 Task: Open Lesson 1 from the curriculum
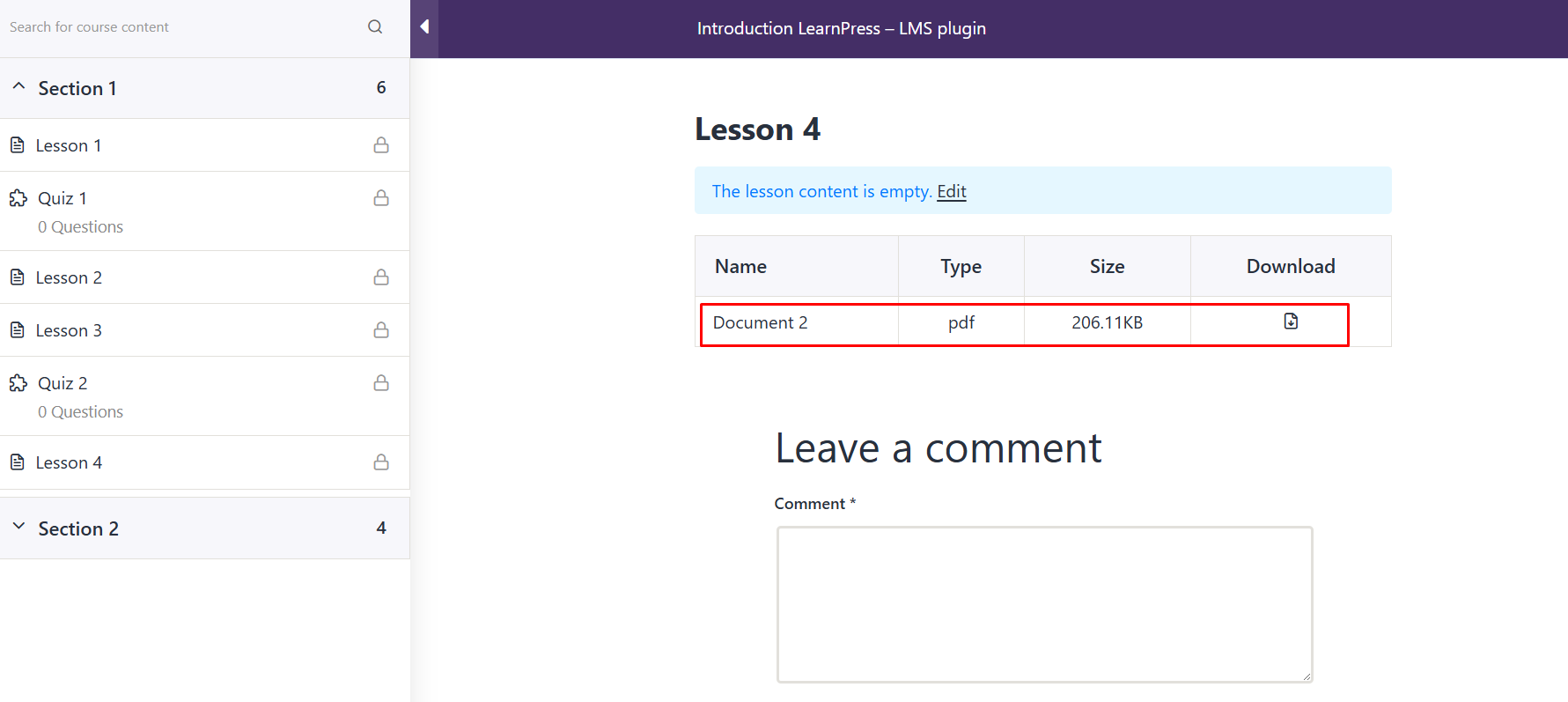point(69,145)
